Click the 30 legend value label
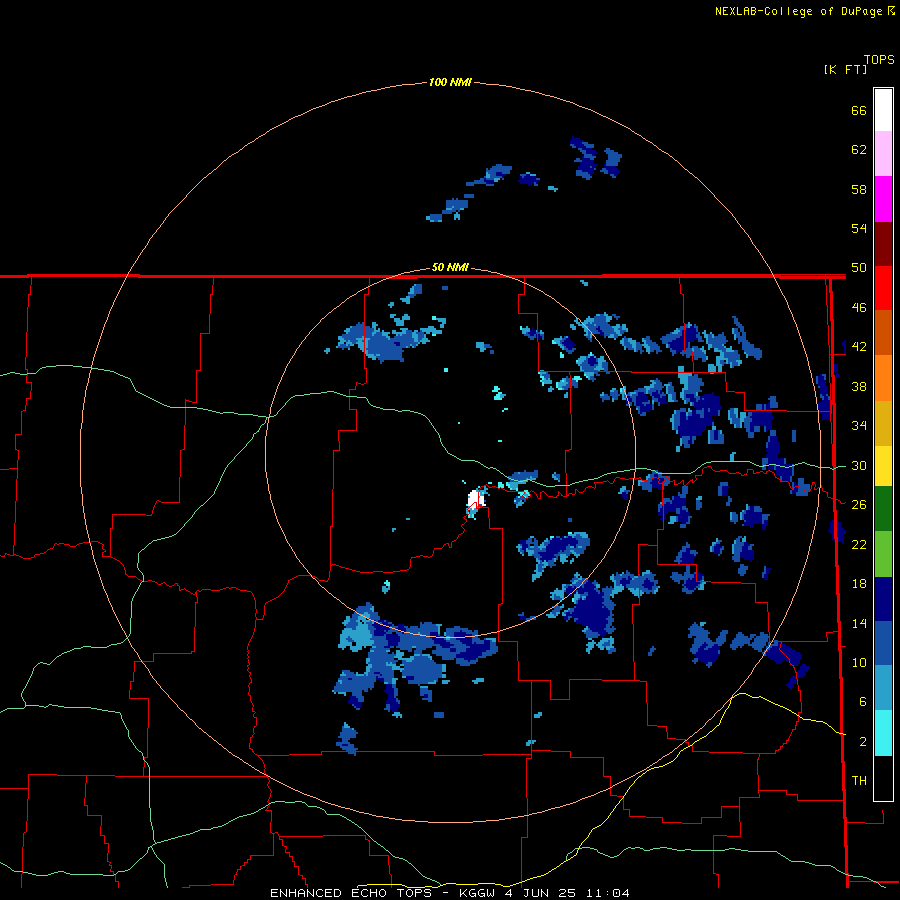900x900 pixels. 859,465
